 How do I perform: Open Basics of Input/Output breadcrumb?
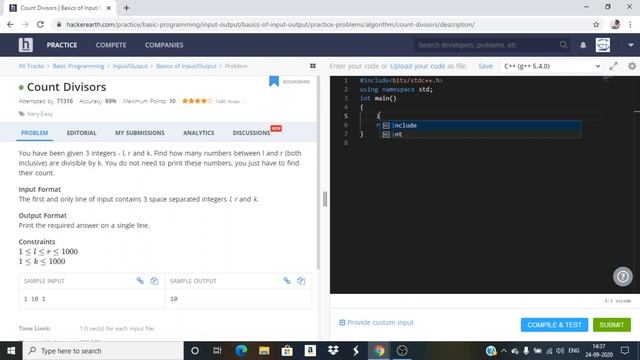(186, 66)
